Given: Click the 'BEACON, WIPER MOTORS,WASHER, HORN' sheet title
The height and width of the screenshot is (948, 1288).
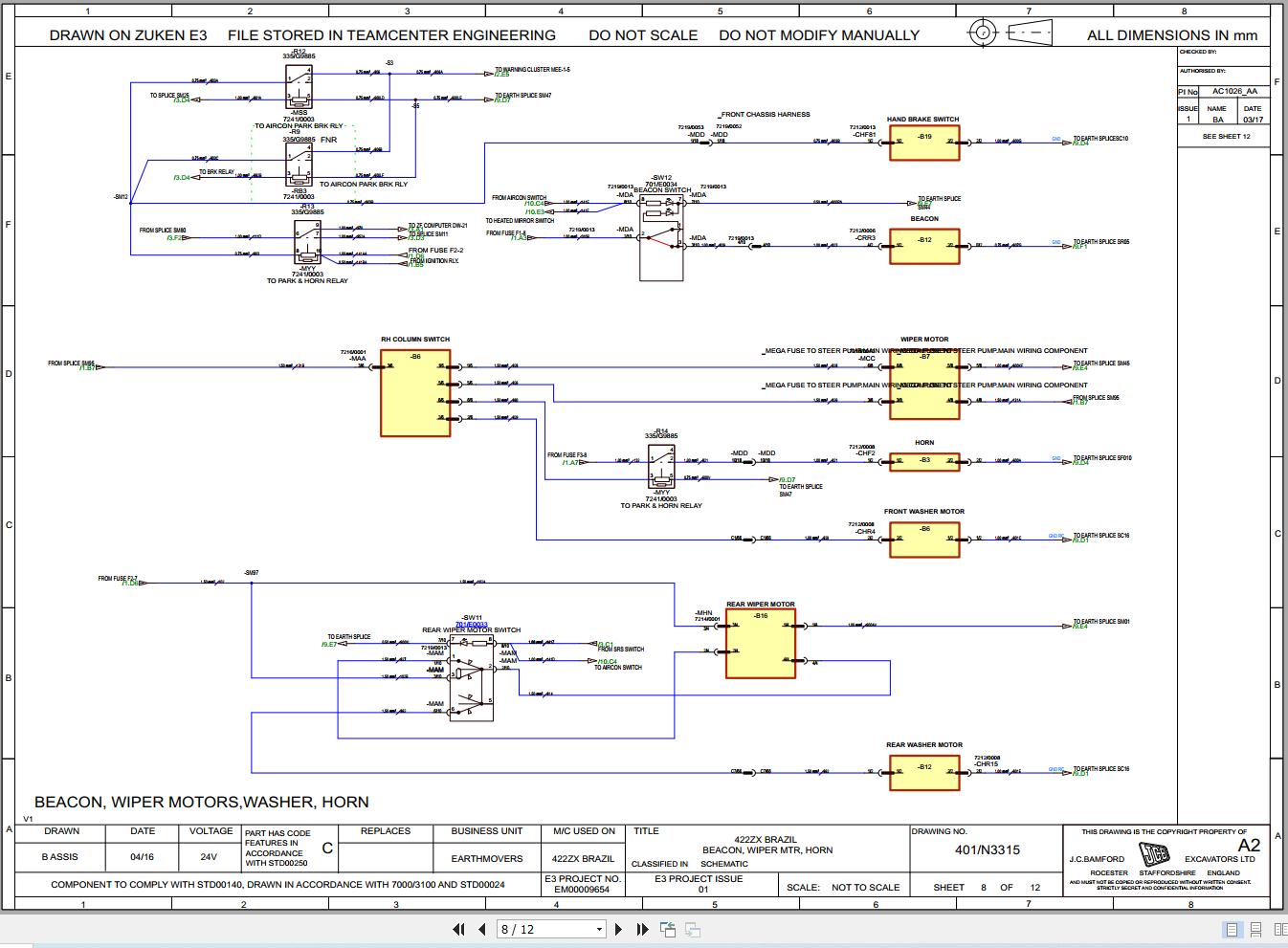Looking at the screenshot, I should (202, 803).
